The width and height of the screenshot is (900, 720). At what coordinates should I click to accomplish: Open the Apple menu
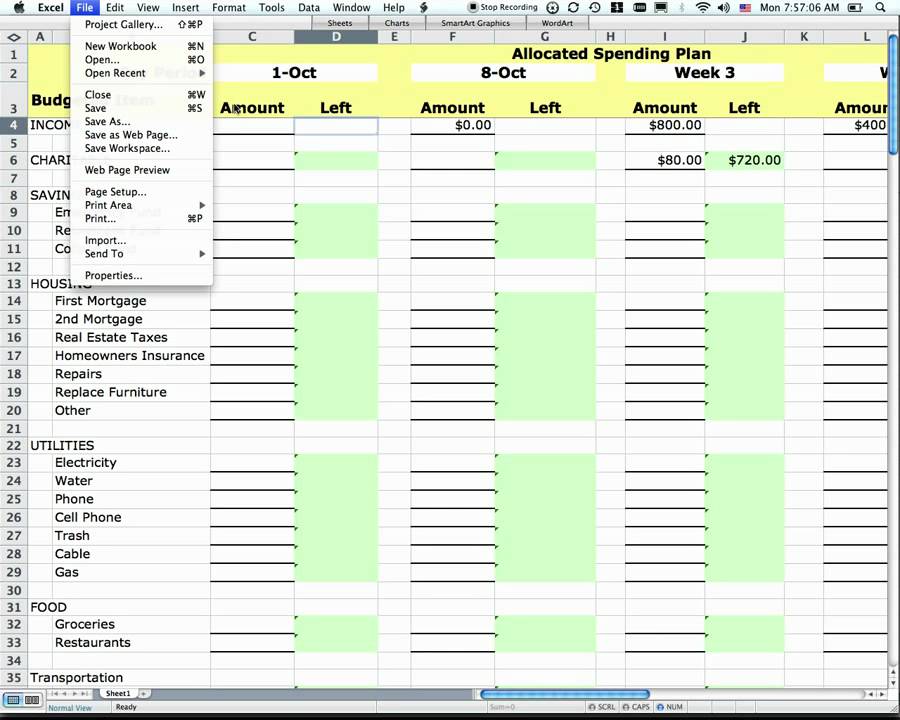20,7
